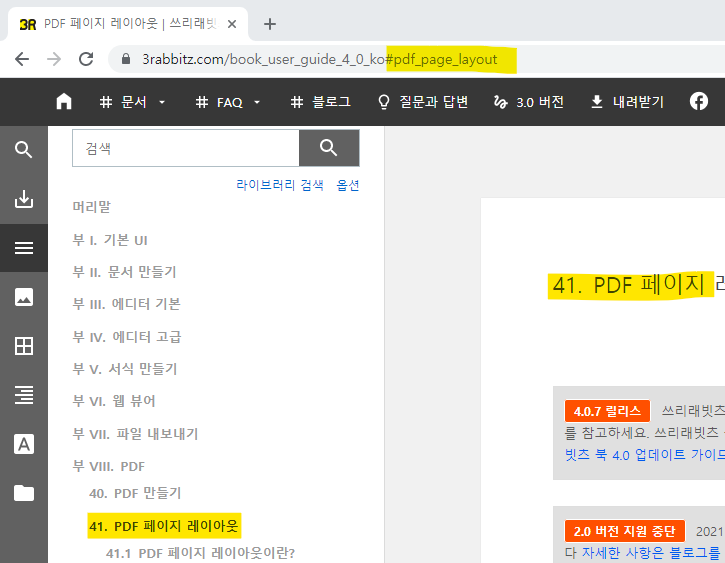The height and width of the screenshot is (563, 725).
Task: Open the 문서 dropdown menu
Action: click(133, 102)
